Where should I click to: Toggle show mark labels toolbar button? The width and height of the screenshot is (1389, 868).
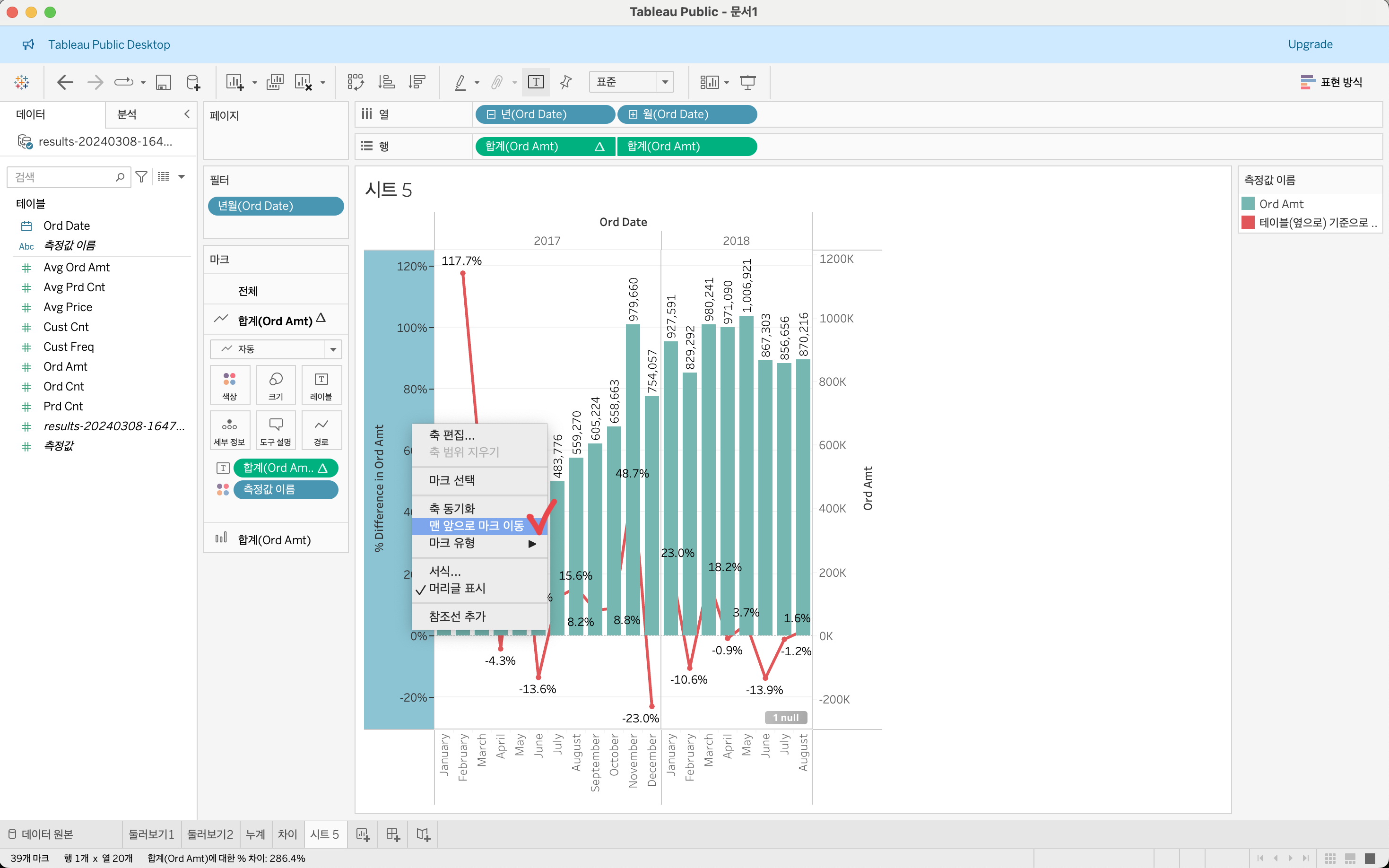click(x=536, y=82)
